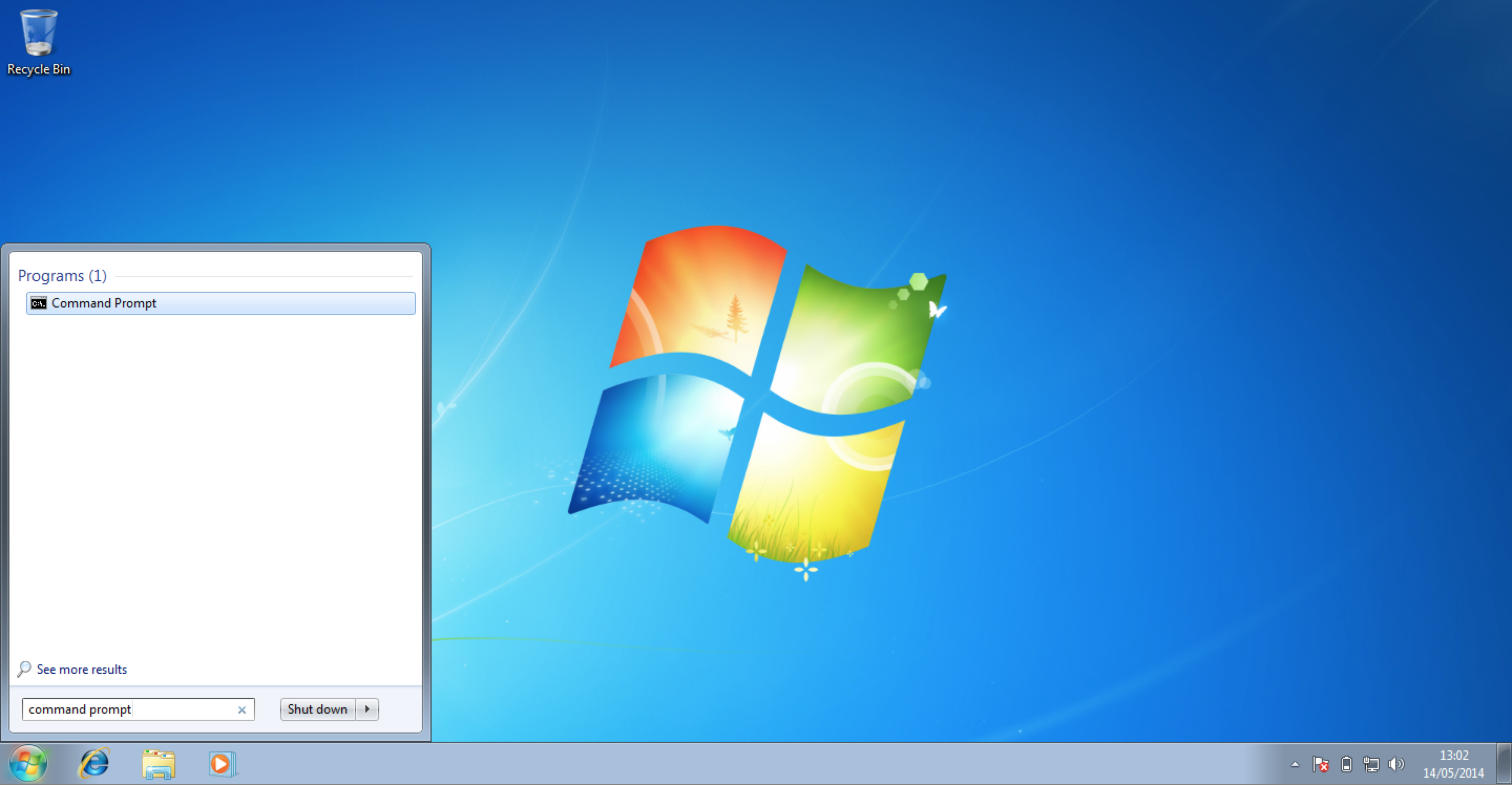Viewport: 1512px width, 785px height.
Task: Open Windows Media Player taskbar icon
Action: pyautogui.click(x=223, y=764)
